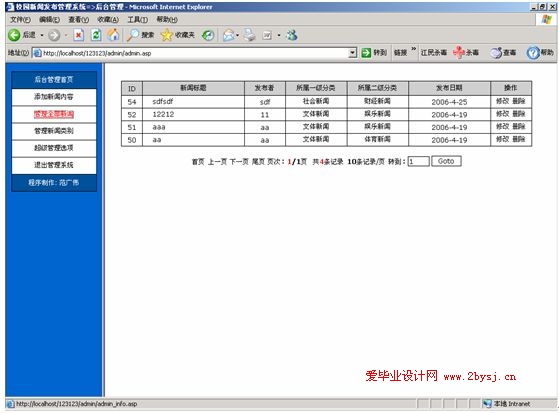
Task: Open the 文件(F) menu
Action: point(20,19)
